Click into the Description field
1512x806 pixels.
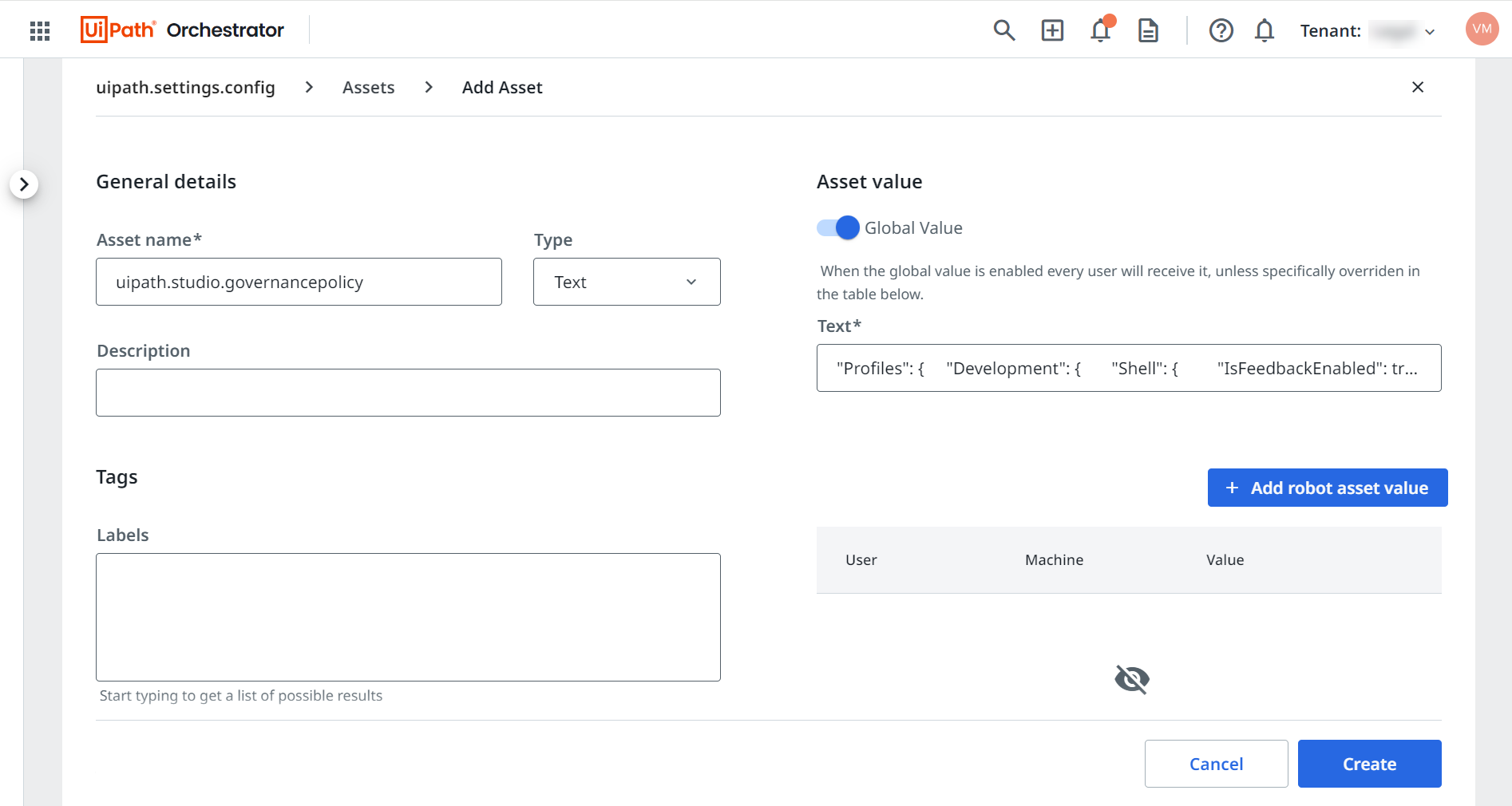click(x=408, y=393)
